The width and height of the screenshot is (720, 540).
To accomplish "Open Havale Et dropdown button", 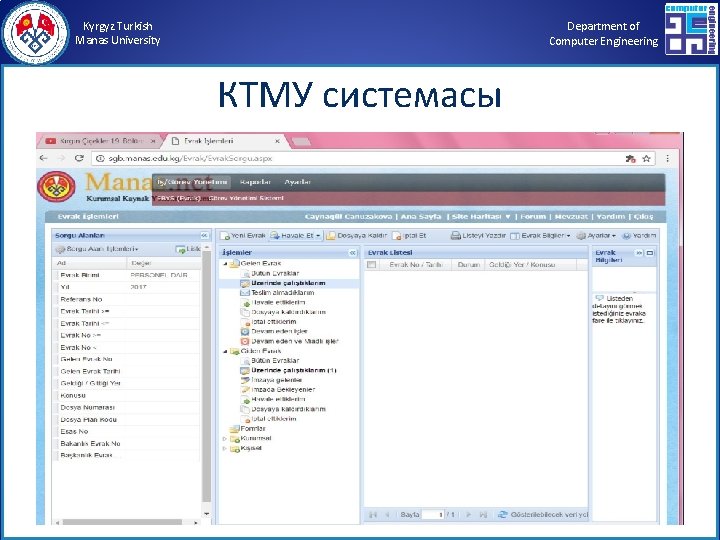I will (296, 236).
